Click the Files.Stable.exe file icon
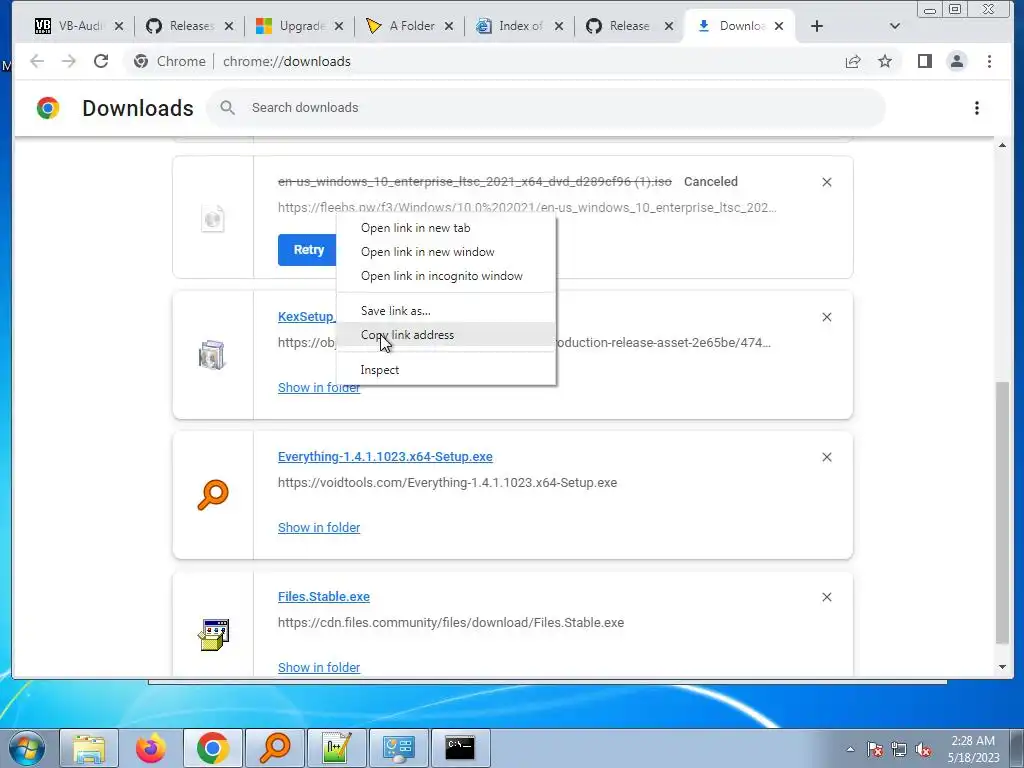Screen dimensions: 1024x768 pyautogui.click(x=214, y=635)
